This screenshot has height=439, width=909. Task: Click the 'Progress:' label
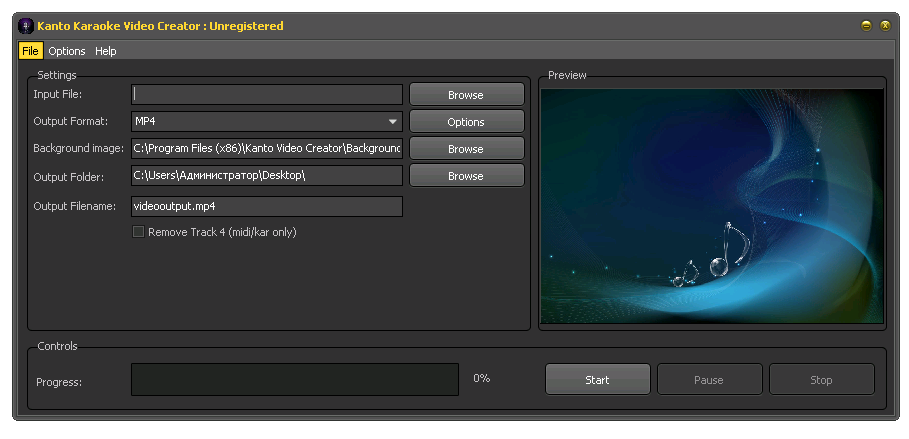tap(59, 382)
